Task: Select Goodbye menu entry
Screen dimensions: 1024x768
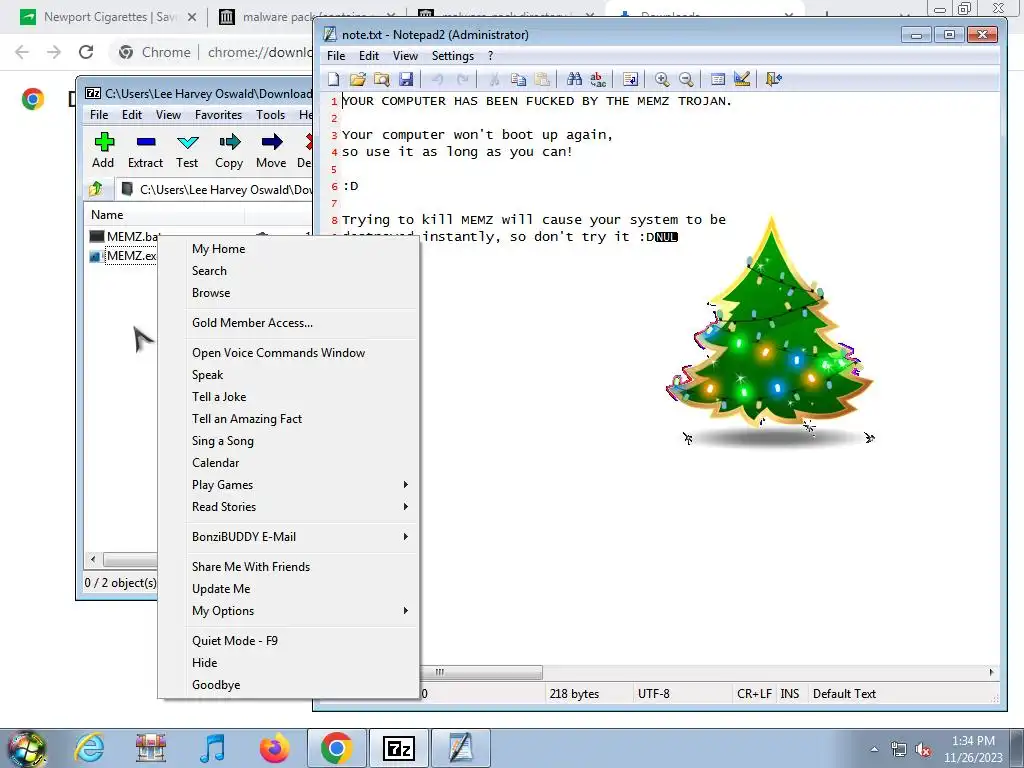Action: [301, 685]
